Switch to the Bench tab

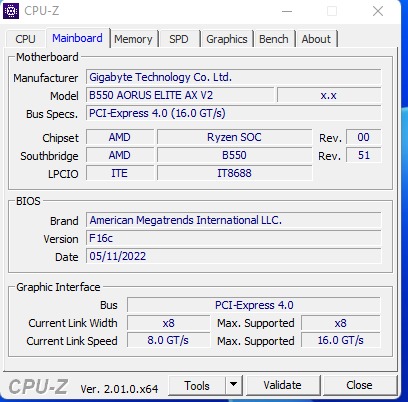[274, 39]
